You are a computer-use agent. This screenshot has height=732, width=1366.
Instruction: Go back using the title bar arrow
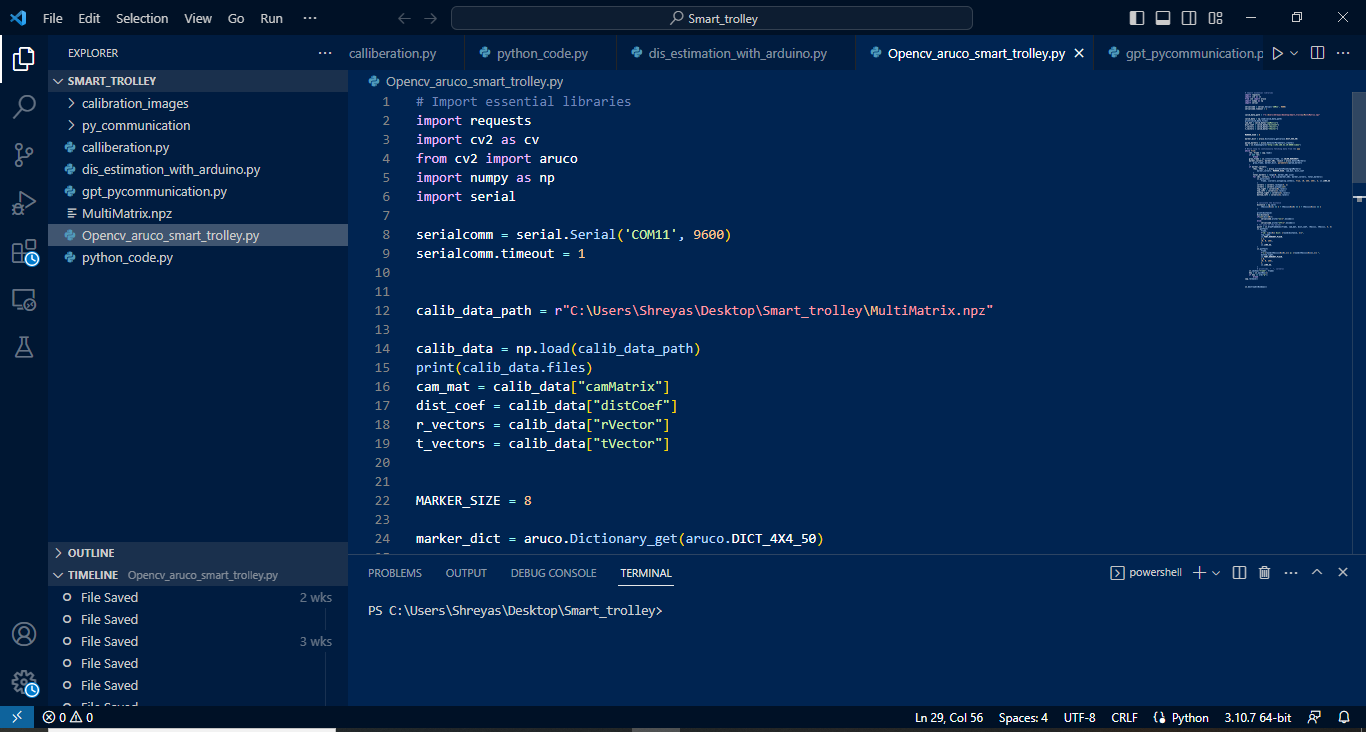[x=404, y=18]
